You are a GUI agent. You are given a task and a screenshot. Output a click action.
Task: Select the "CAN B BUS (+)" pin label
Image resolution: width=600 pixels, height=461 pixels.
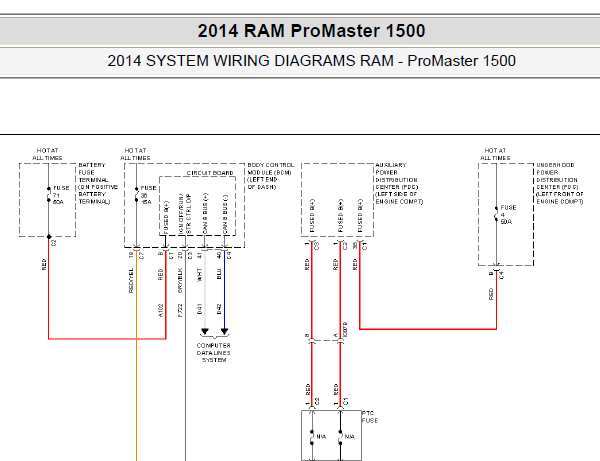click(205, 214)
